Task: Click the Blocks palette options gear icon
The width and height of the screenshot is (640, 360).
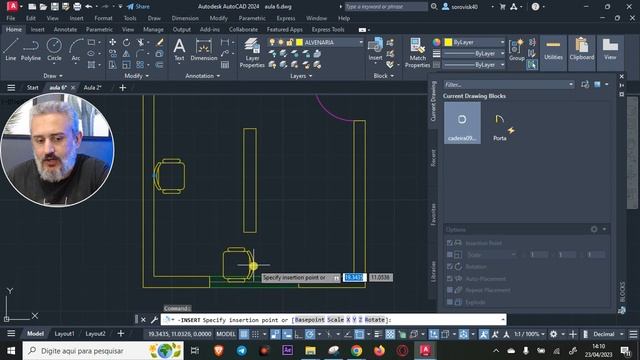Action: tap(594, 229)
